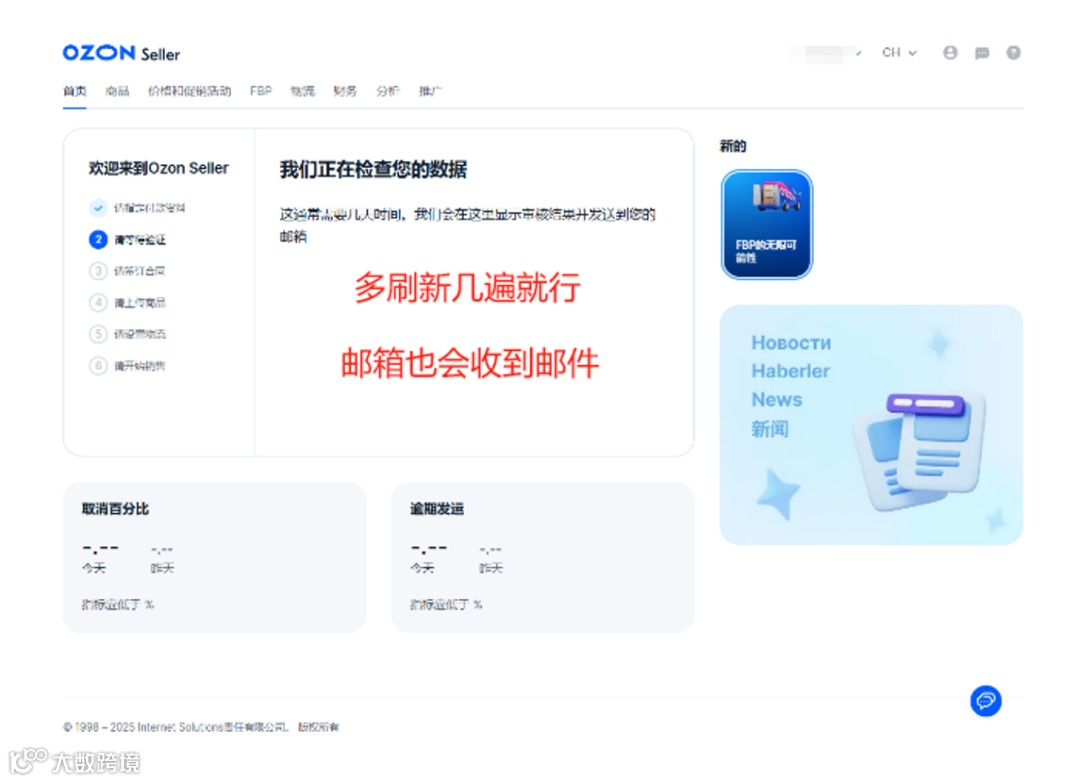Click the blue step 2 circle

click(98, 239)
